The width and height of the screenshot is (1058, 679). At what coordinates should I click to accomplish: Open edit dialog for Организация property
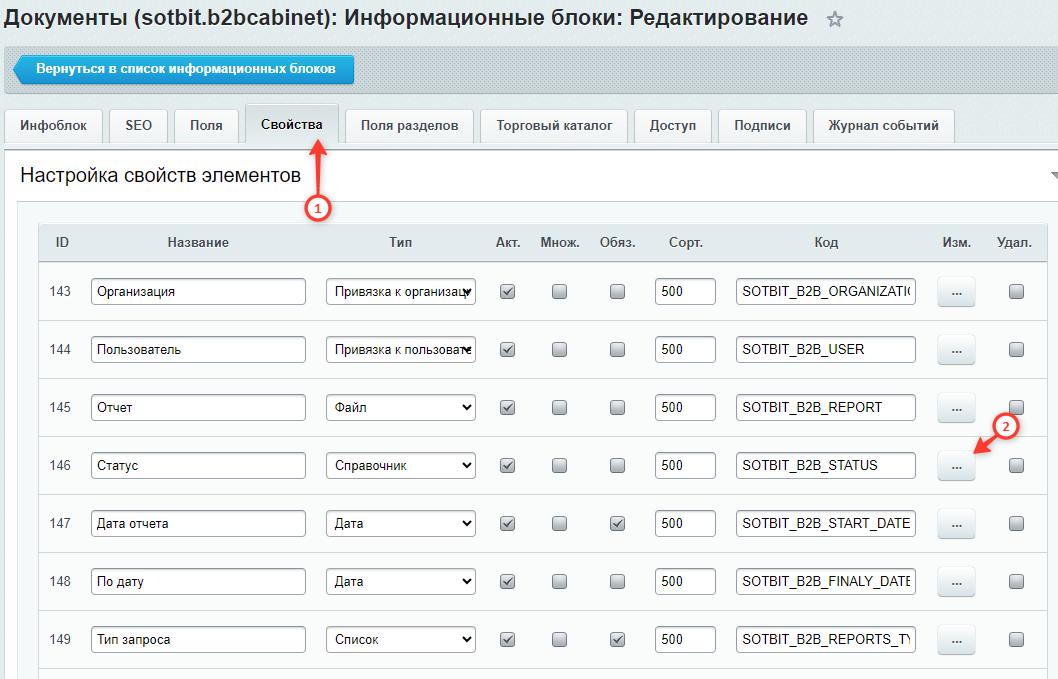[956, 292]
